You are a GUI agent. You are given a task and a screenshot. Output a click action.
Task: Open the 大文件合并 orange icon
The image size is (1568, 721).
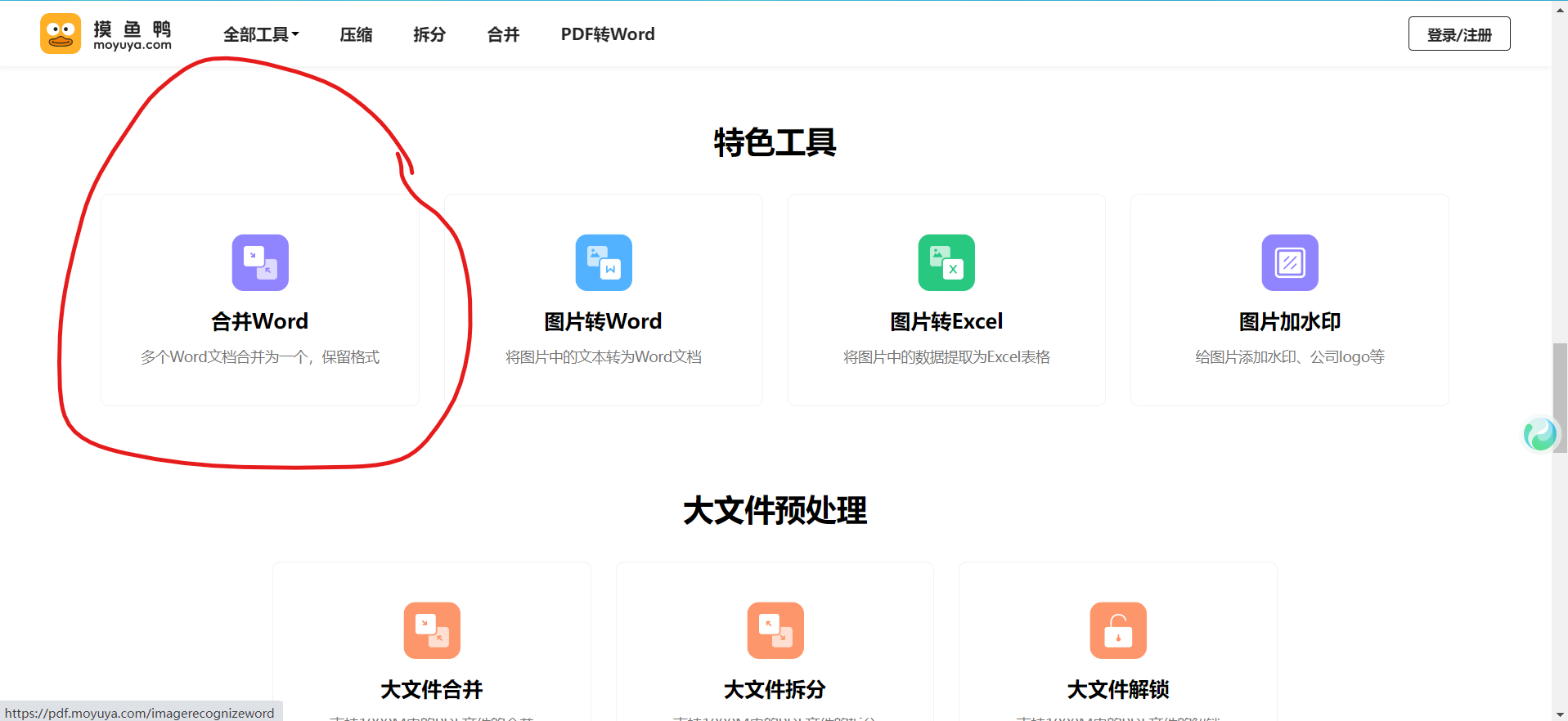pyautogui.click(x=432, y=630)
